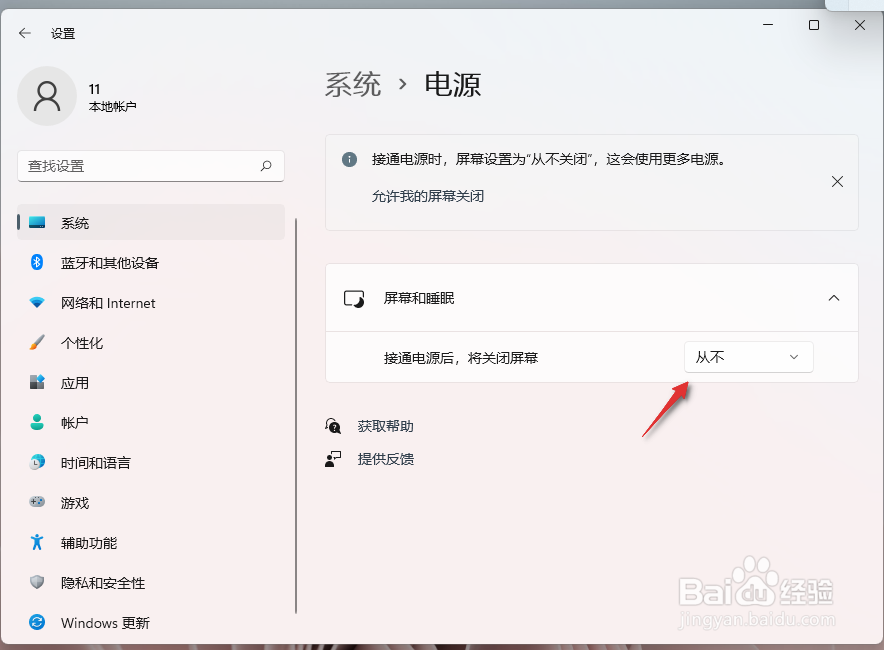
Task: Open the 从不 screen timeout dropdown
Action: pos(748,356)
